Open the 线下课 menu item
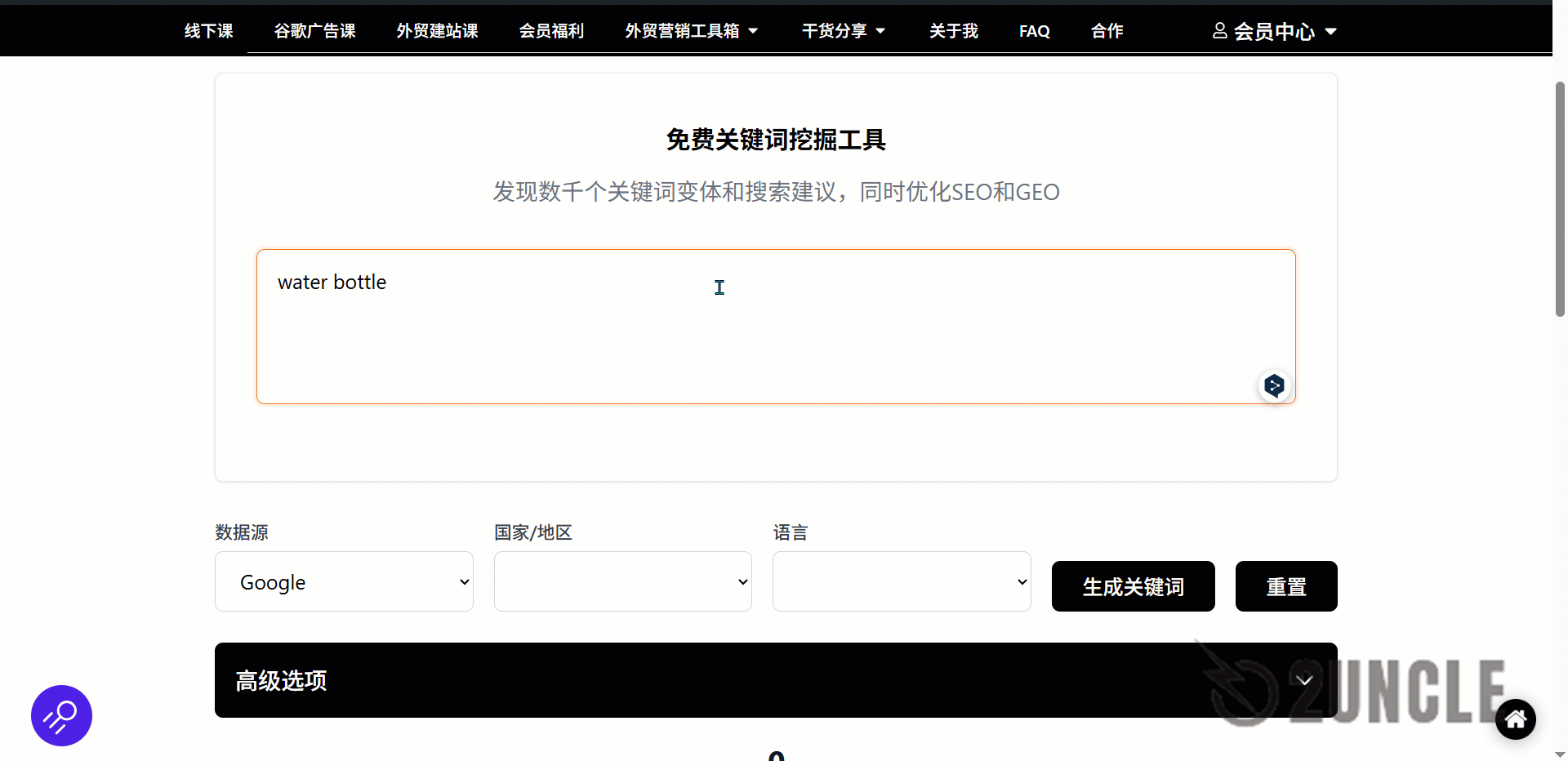Viewport: 1568px width, 761px height. 207,30
